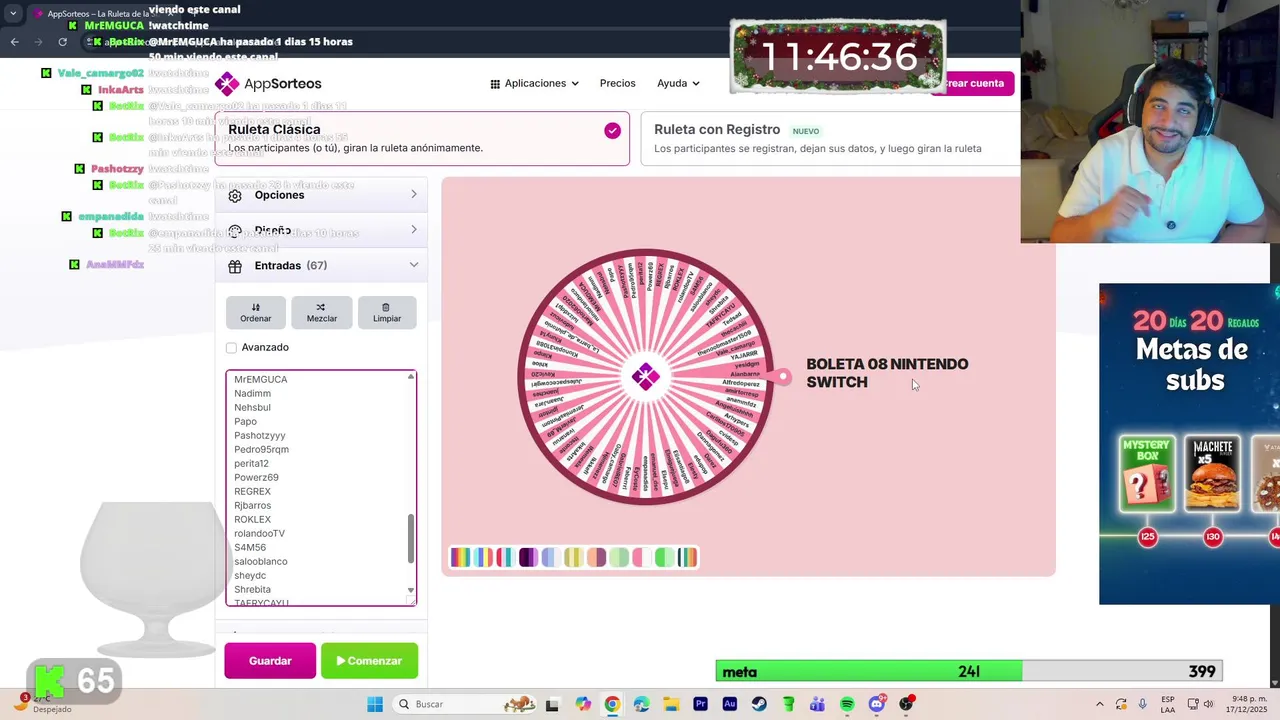Open the clock showing 9:48 p. m.

click(1249, 704)
